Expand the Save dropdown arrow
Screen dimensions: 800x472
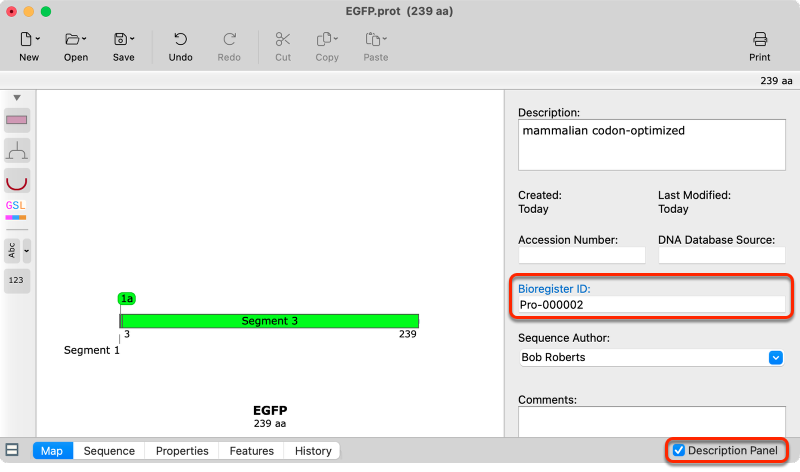[132, 39]
